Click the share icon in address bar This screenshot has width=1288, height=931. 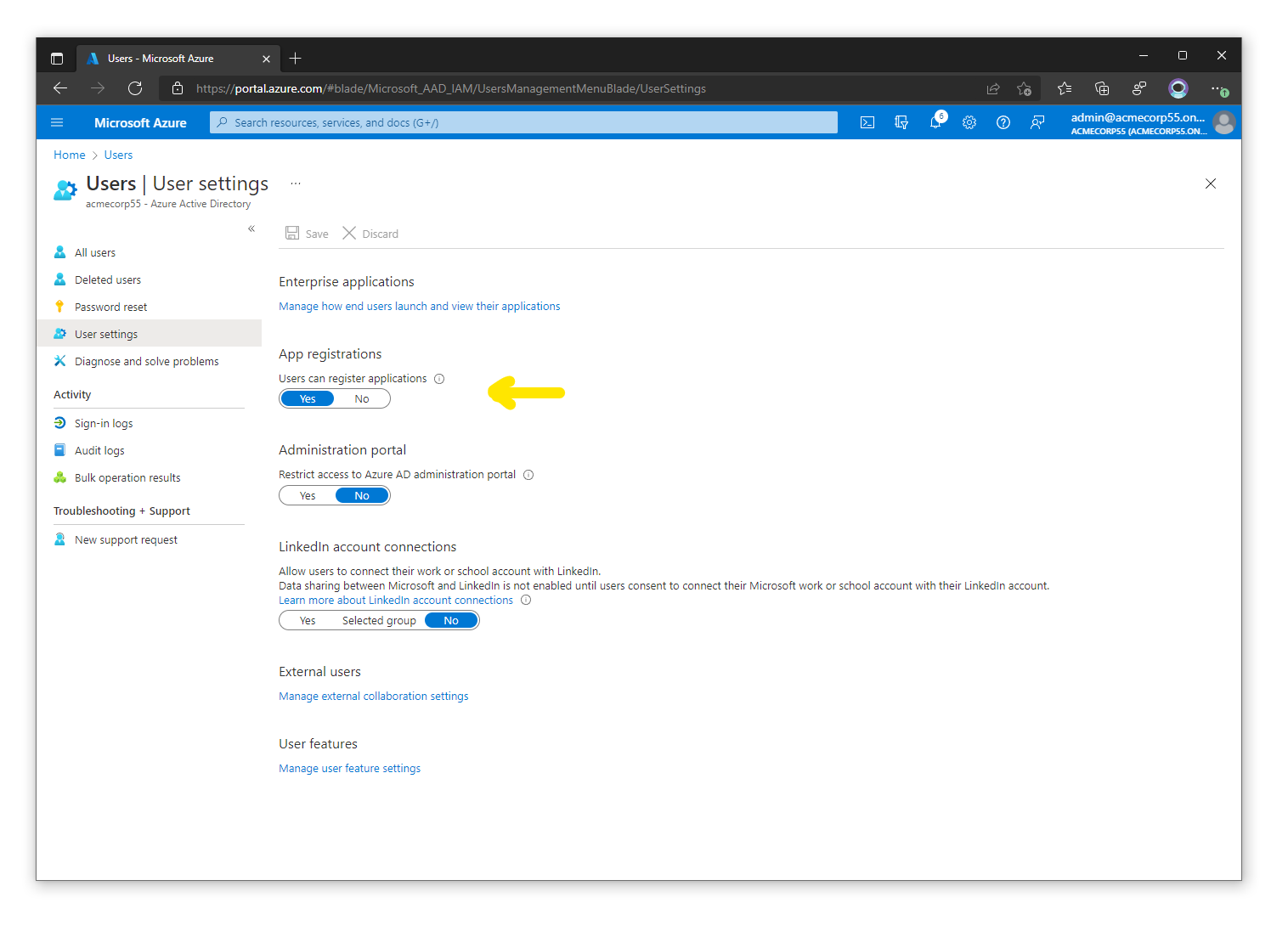click(992, 88)
